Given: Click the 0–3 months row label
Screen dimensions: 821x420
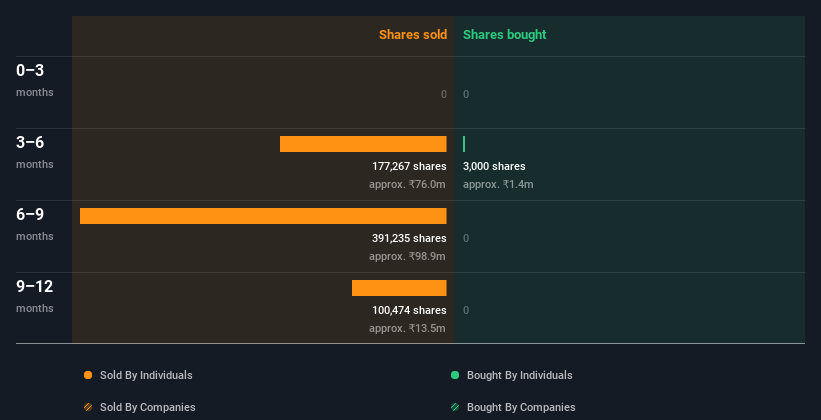Looking at the screenshot, I should point(35,80).
